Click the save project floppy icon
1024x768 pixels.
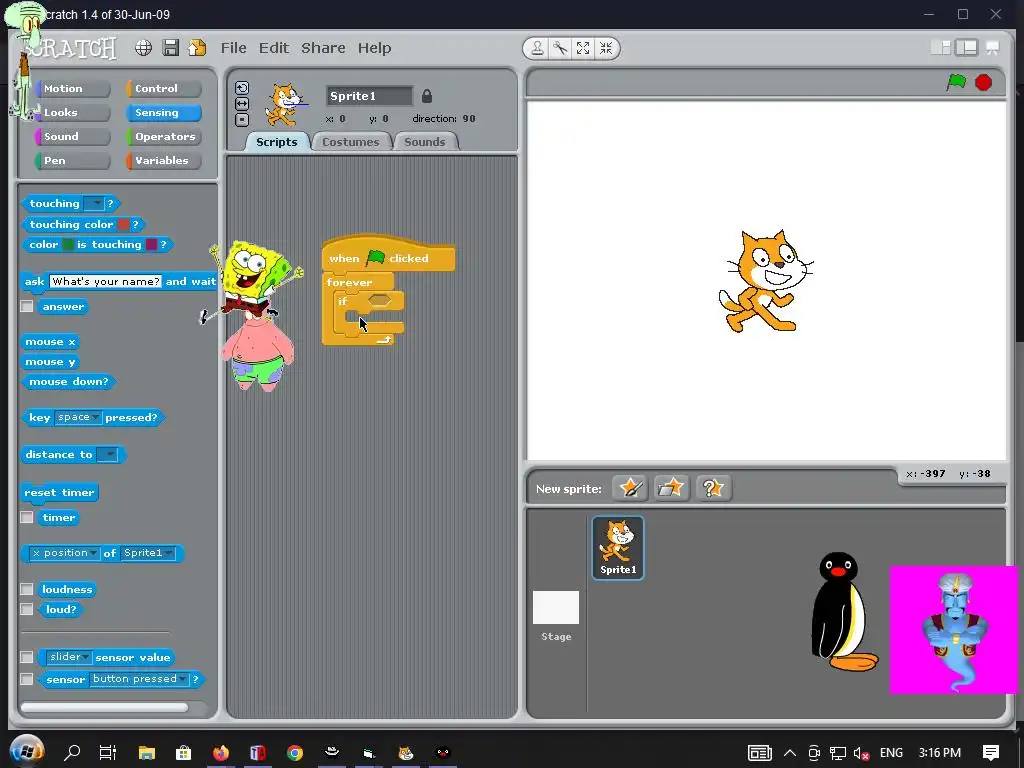170,48
